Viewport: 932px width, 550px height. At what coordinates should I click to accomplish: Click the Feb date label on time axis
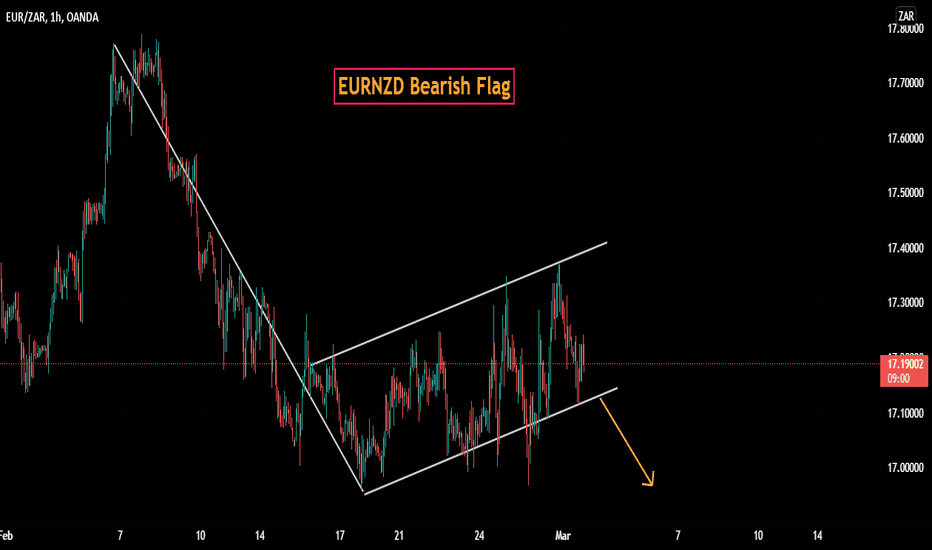click(x=6, y=535)
